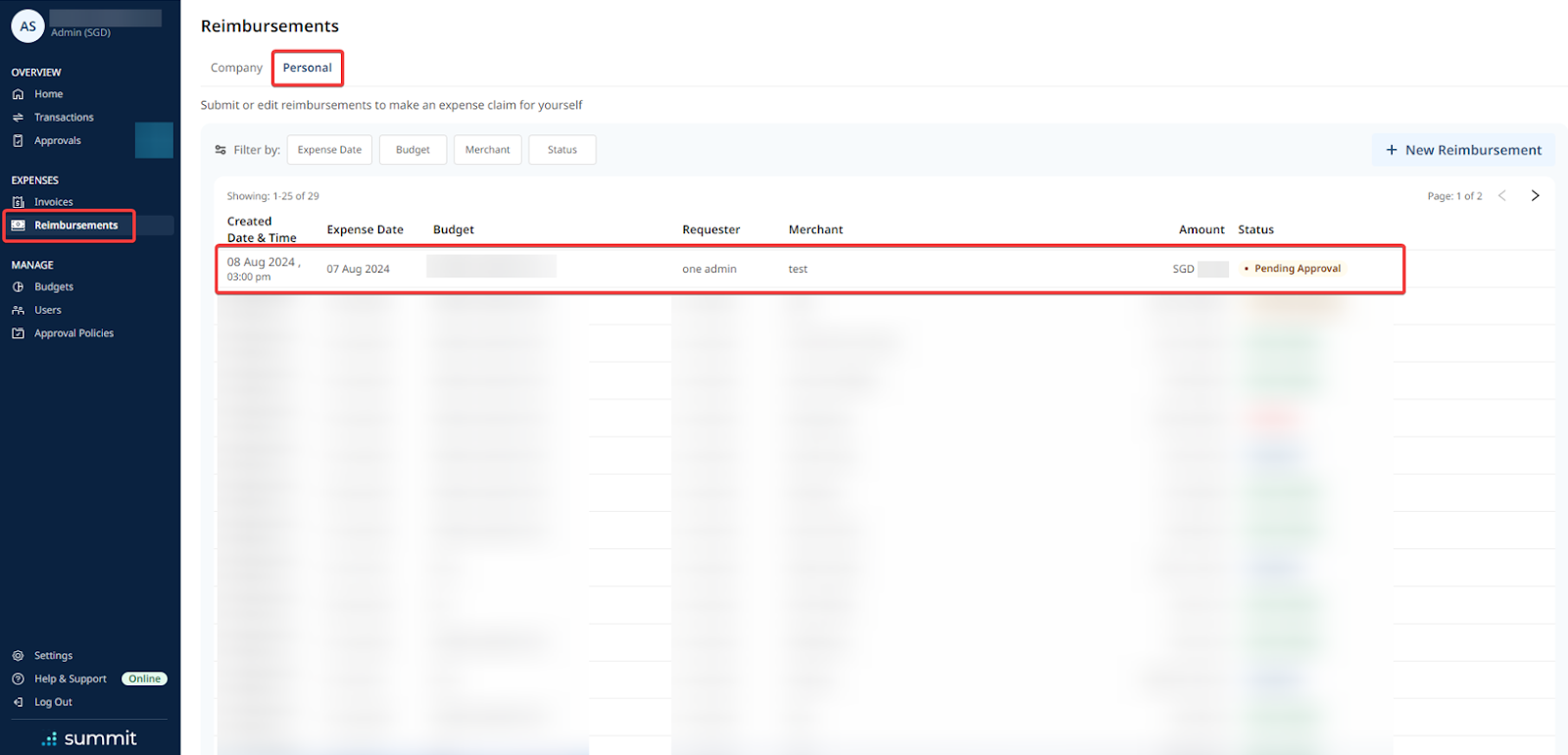Open Home in sidebar
Image resolution: width=1568 pixels, height=755 pixels.
49,94
